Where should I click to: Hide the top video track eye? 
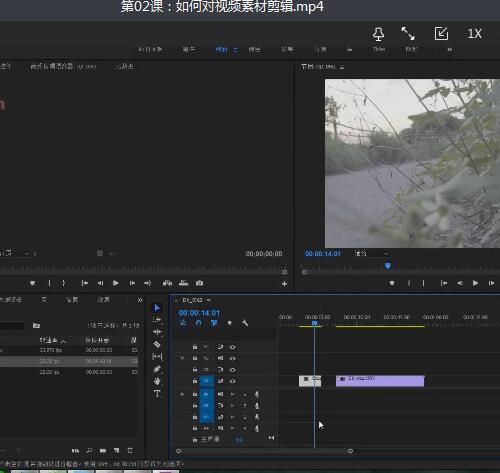233,347
